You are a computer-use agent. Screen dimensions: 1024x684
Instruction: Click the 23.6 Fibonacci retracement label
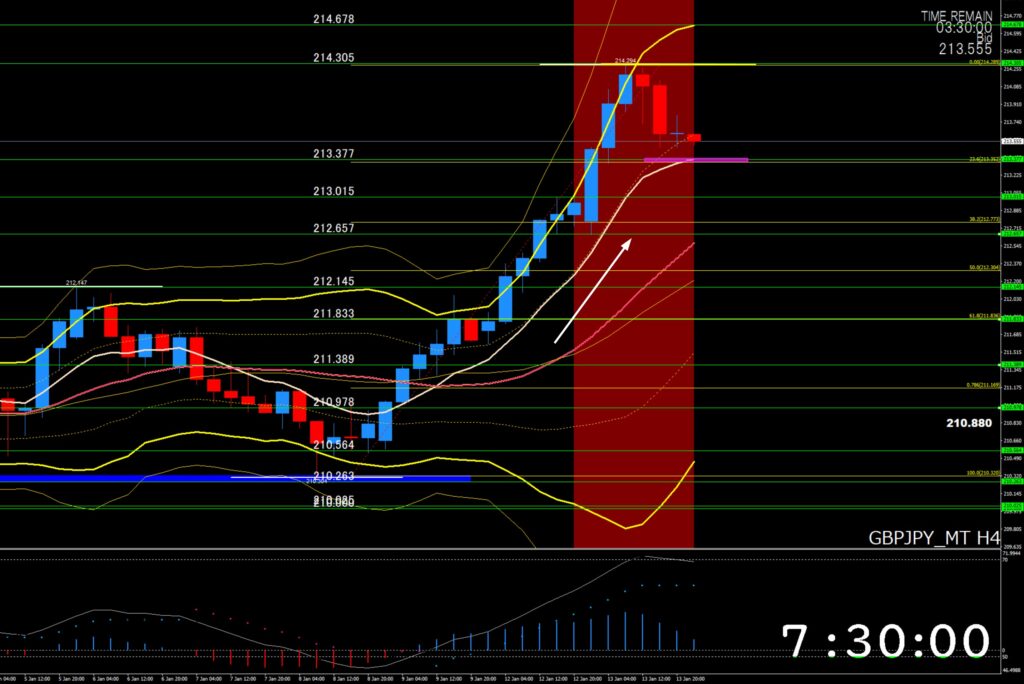click(984, 159)
